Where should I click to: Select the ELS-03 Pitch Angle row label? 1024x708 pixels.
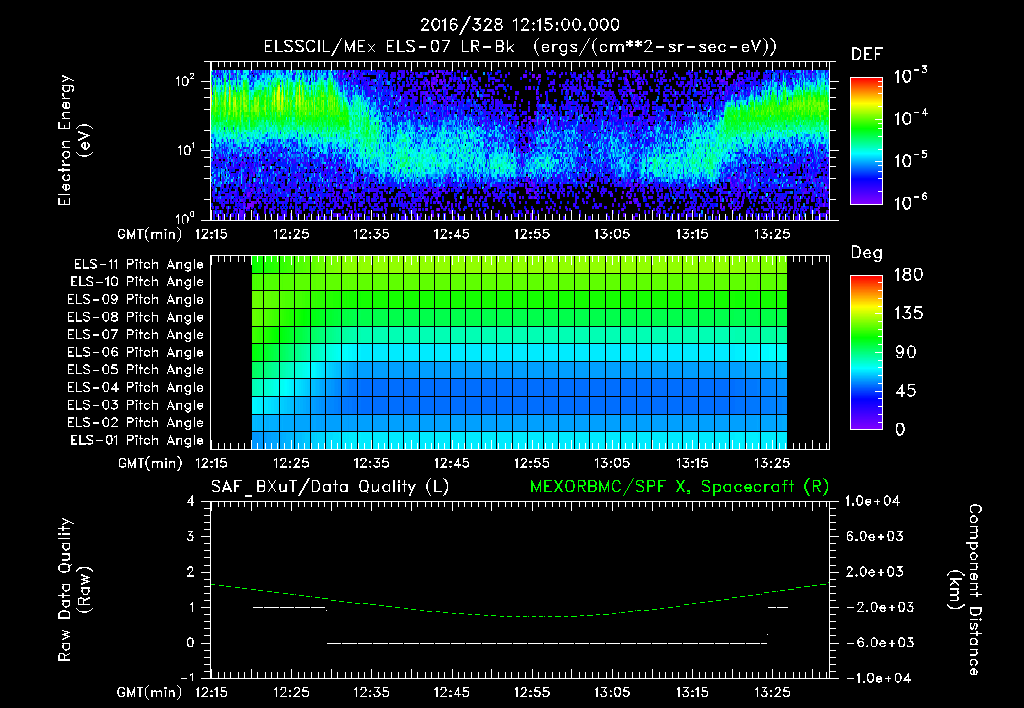click(136, 405)
